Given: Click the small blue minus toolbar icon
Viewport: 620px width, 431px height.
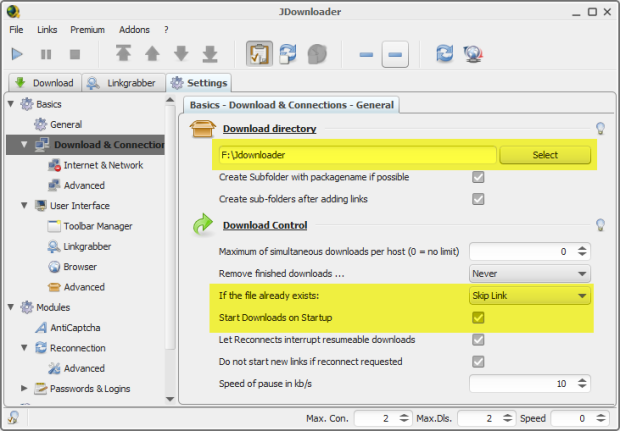Looking at the screenshot, I should click(x=366, y=55).
